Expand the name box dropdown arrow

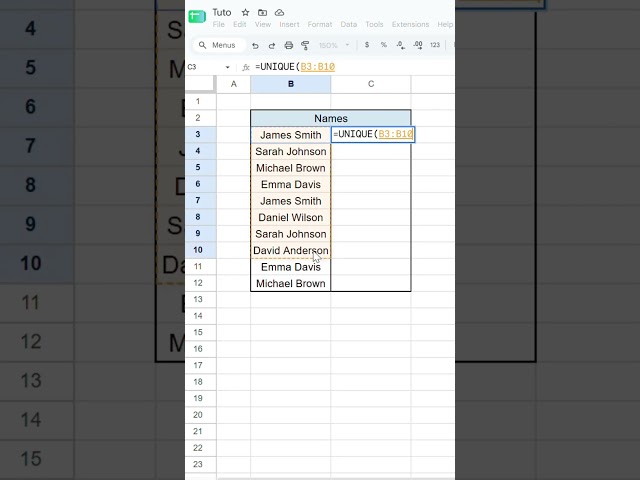point(227,67)
